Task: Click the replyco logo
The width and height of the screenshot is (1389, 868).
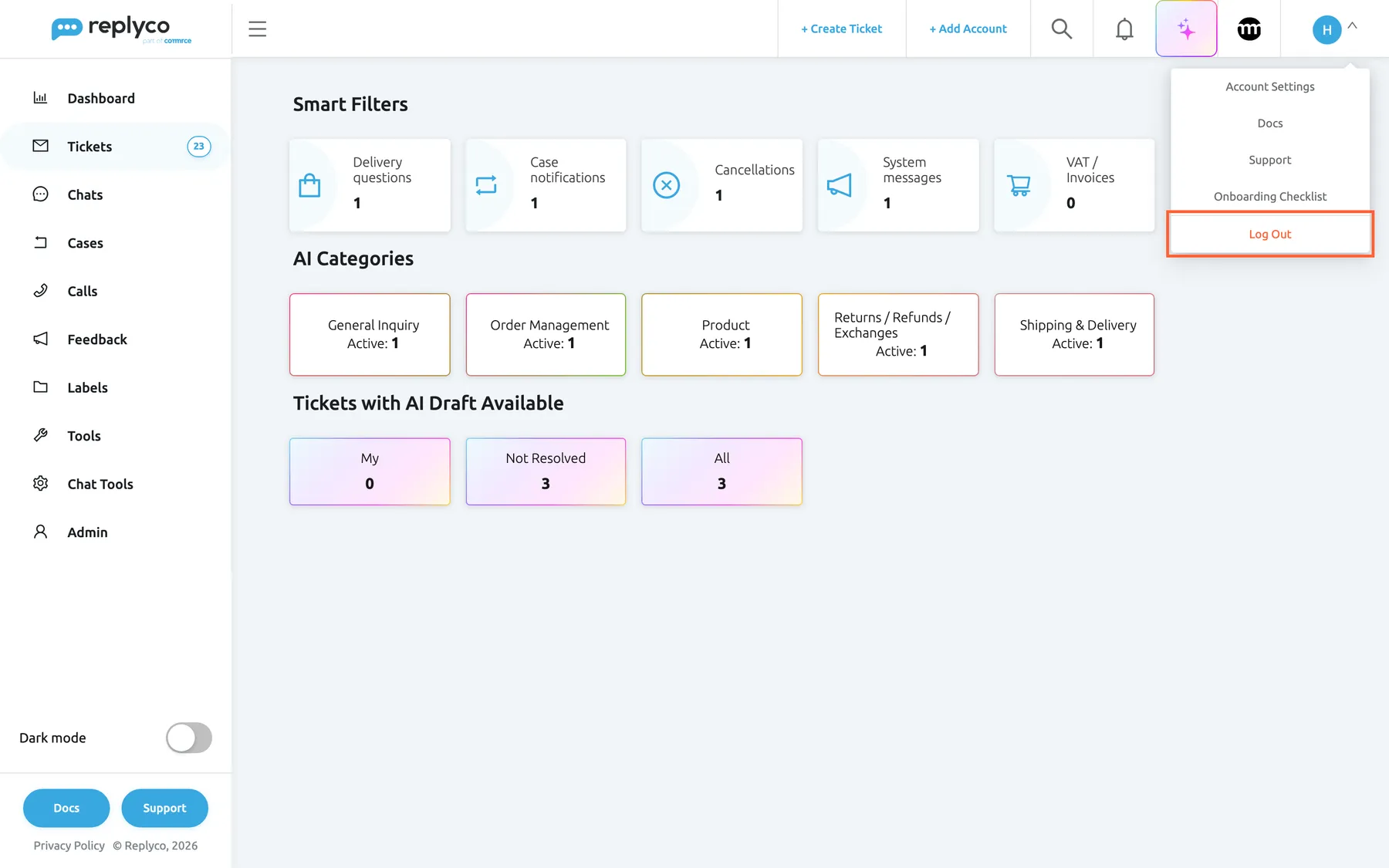Action: click(x=121, y=29)
